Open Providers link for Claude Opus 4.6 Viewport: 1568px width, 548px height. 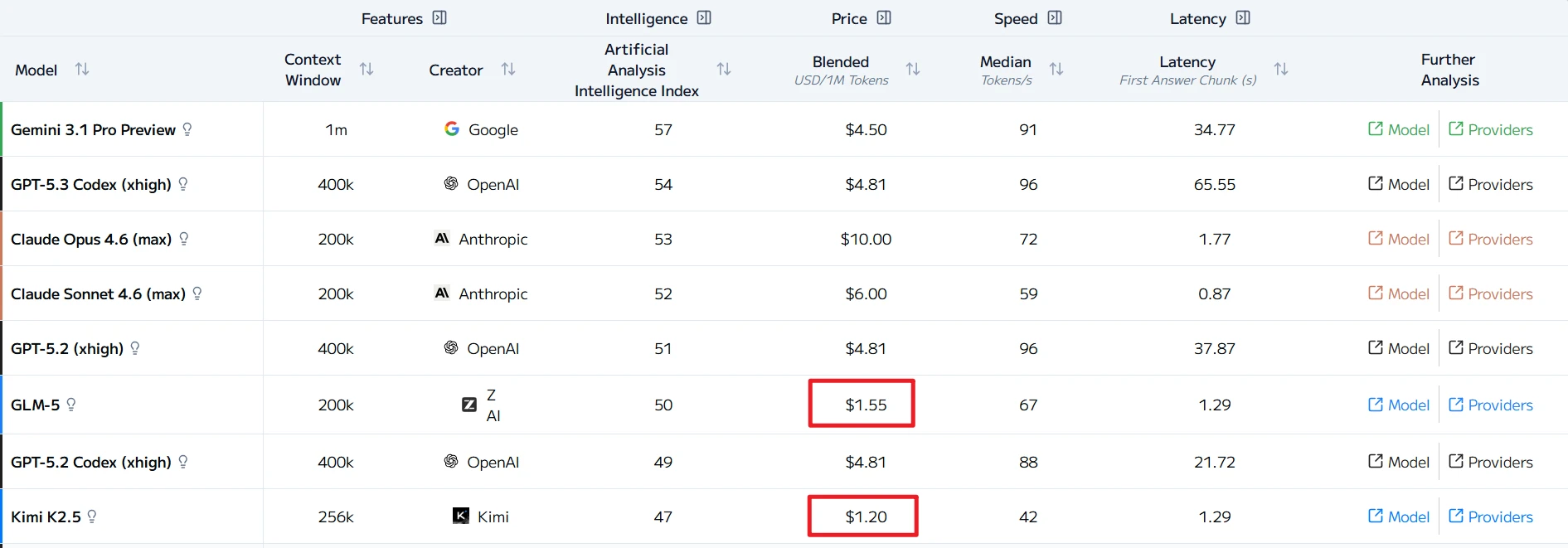pyautogui.click(x=1491, y=239)
